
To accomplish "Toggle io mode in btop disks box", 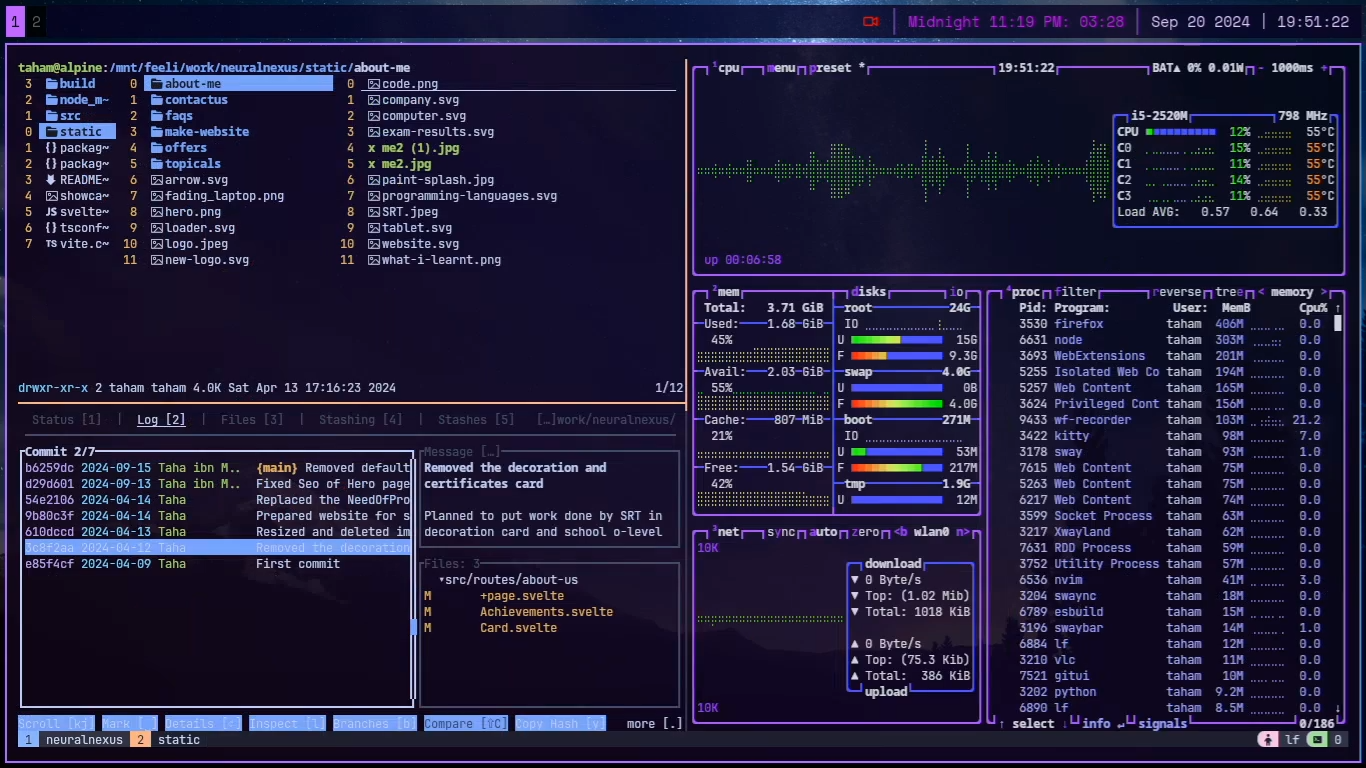I will pos(957,292).
